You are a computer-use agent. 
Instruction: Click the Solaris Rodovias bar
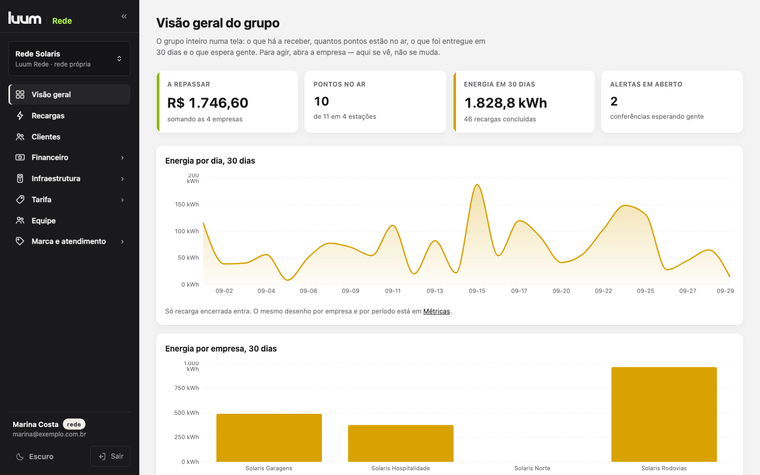[x=664, y=414]
